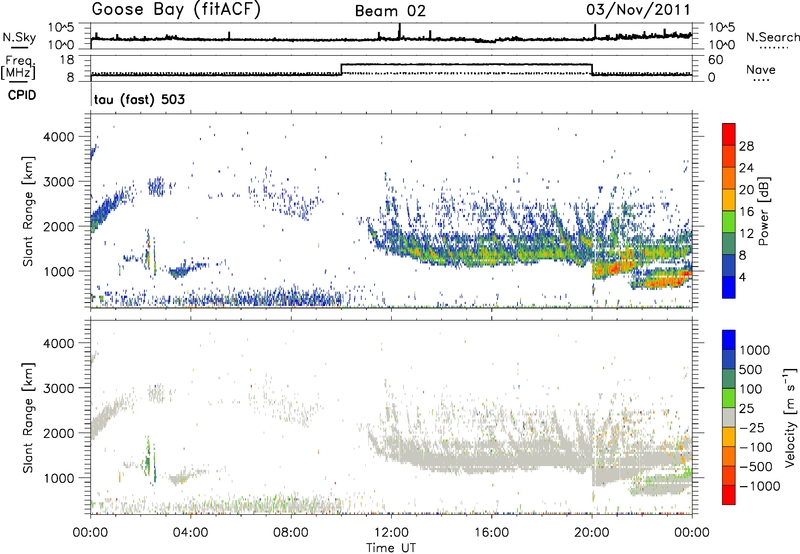Click the '18' tick on frequency axis

[x=67, y=60]
